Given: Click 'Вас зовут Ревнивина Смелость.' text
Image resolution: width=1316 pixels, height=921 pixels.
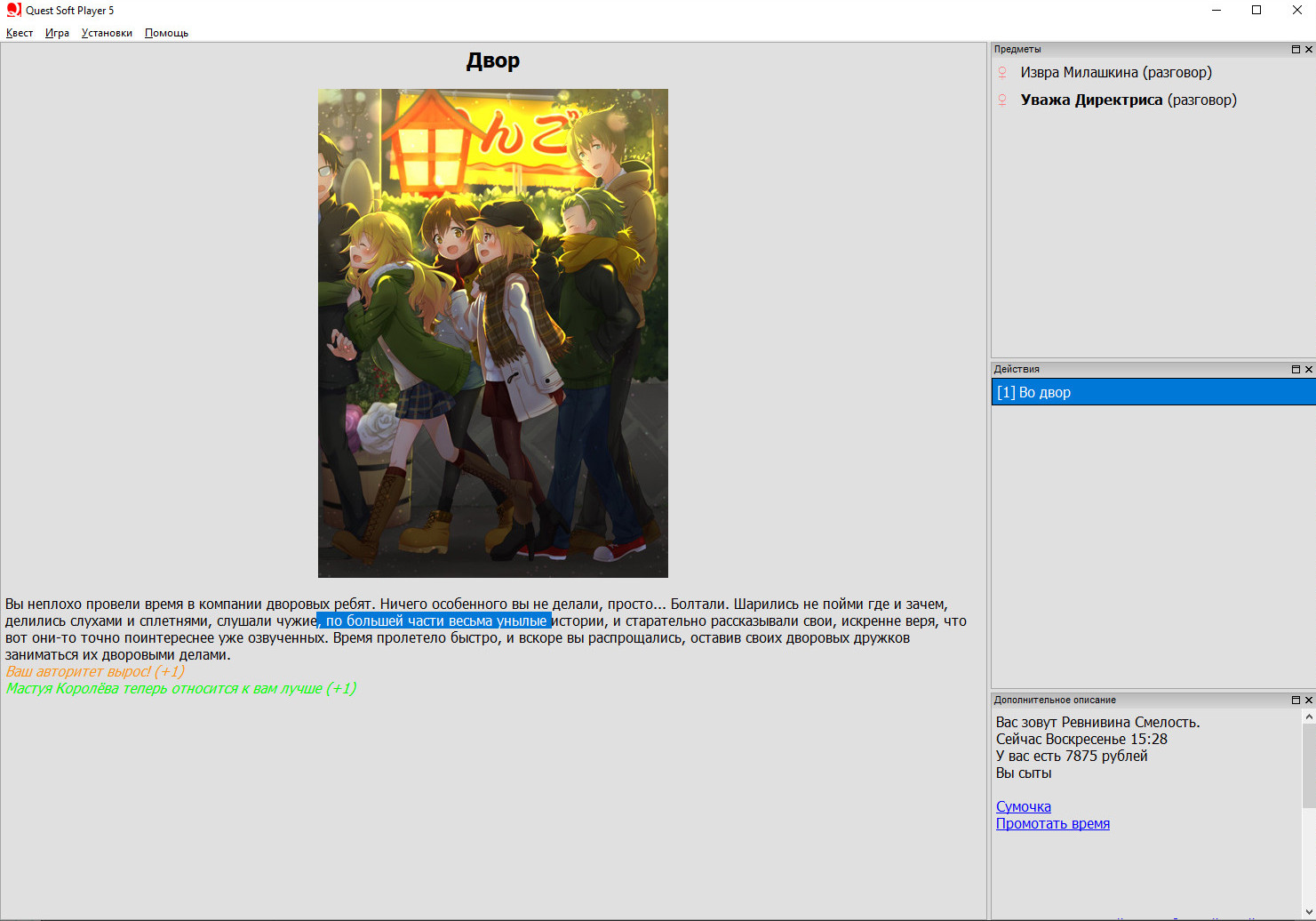Looking at the screenshot, I should tap(1098, 723).
